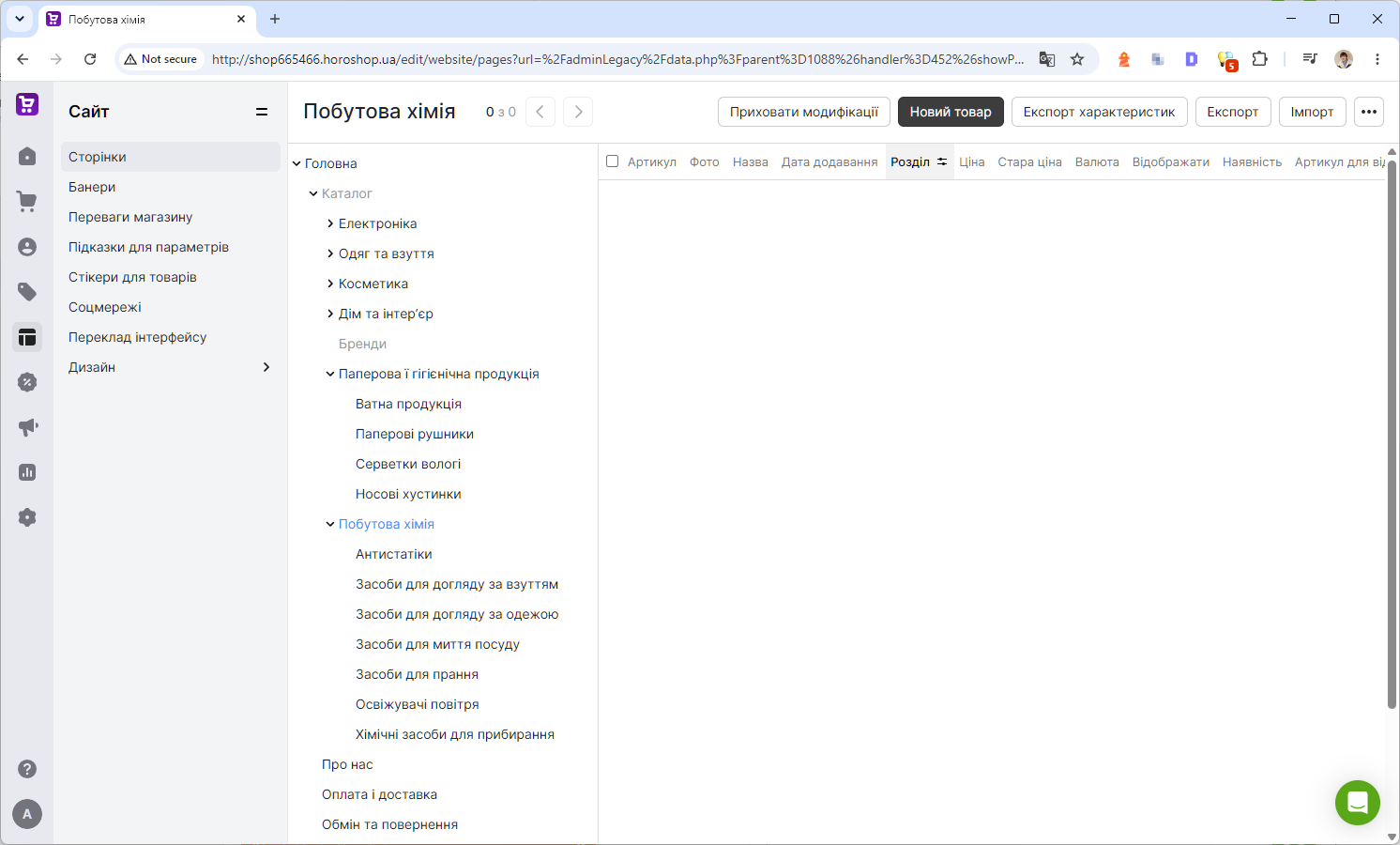Open the help question mark icon
Image resolution: width=1400 pixels, height=845 pixels.
27,768
